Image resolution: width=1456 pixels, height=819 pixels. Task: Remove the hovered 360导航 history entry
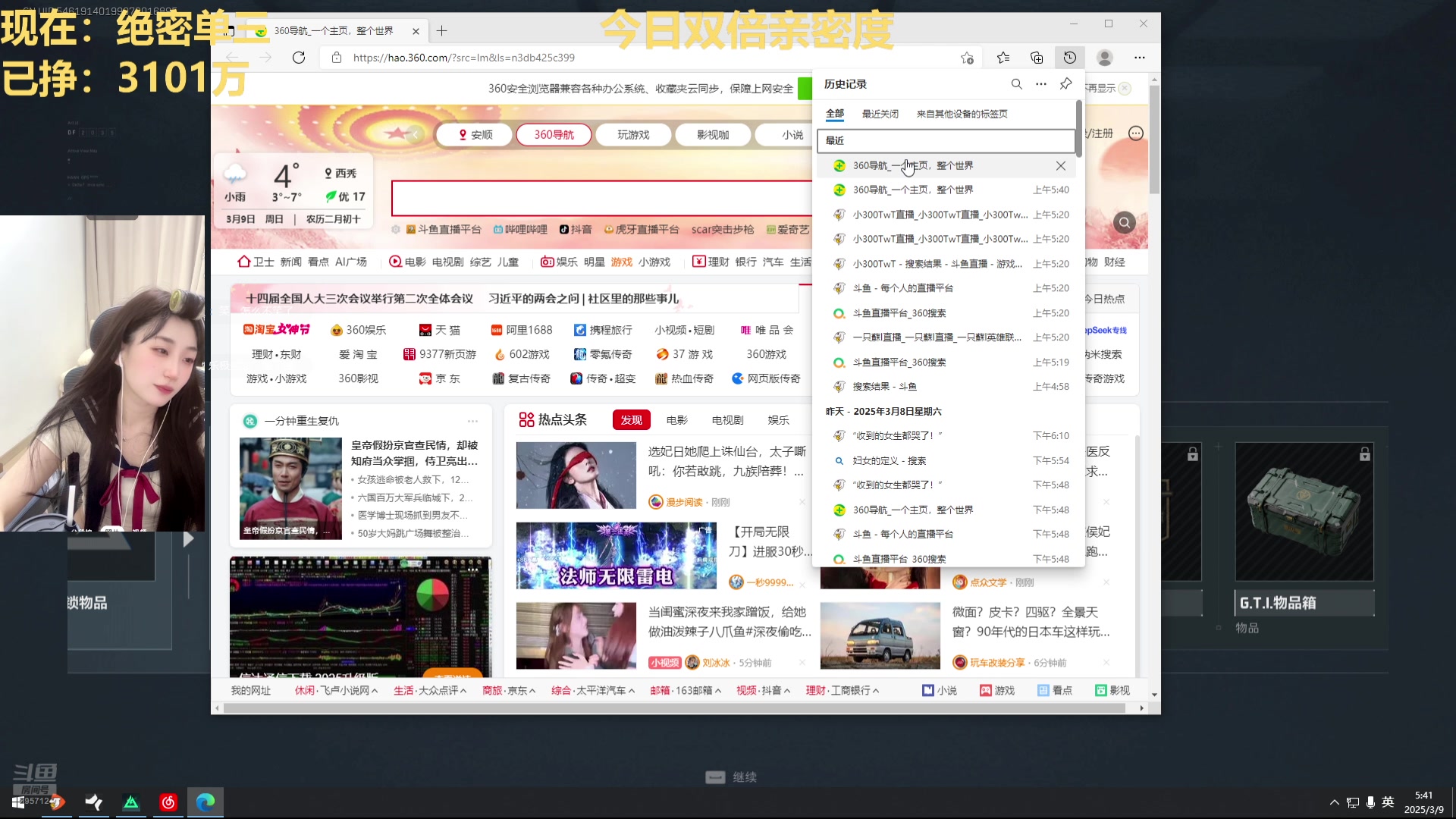(1061, 166)
